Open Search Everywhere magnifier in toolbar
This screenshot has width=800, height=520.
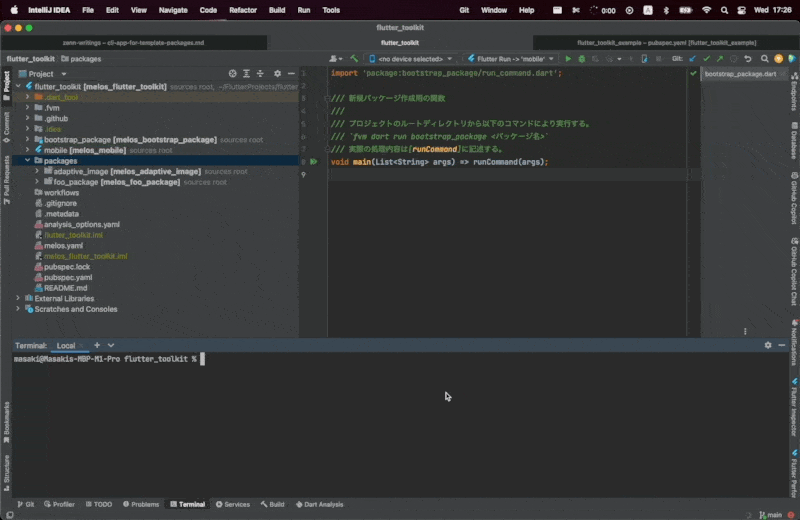click(x=764, y=59)
